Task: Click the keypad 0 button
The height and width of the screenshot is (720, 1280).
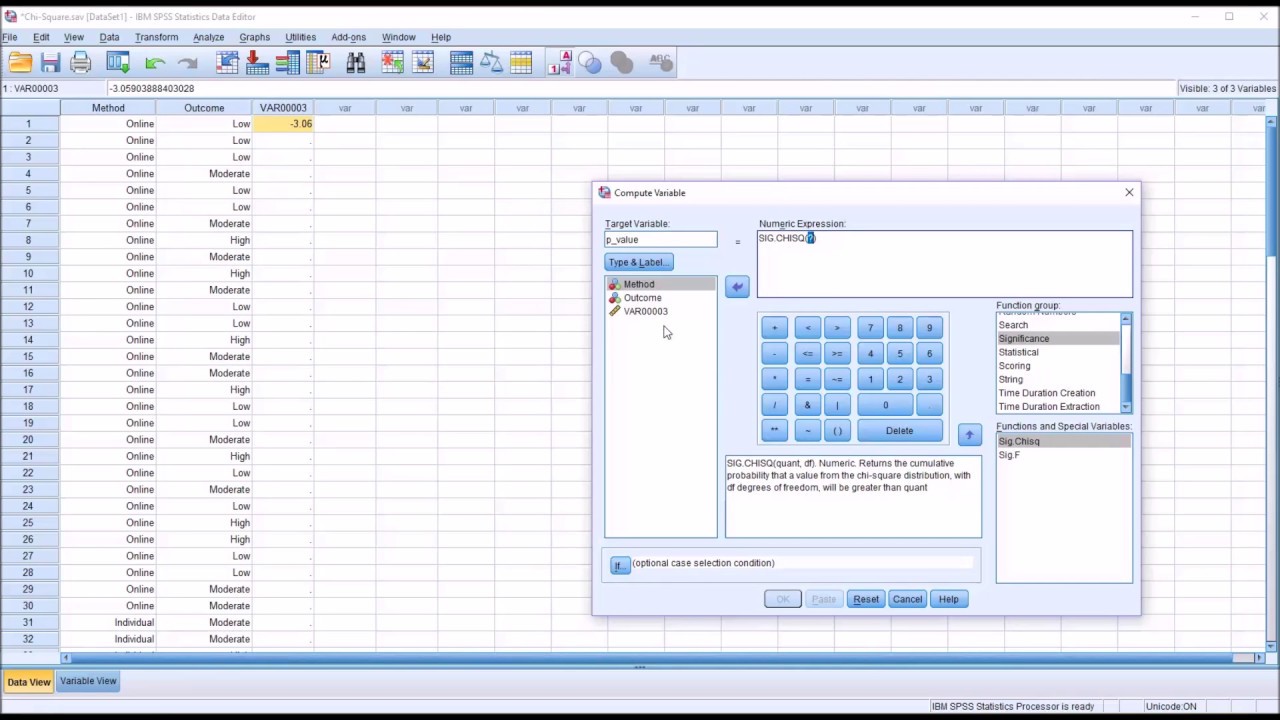Action: 885,405
